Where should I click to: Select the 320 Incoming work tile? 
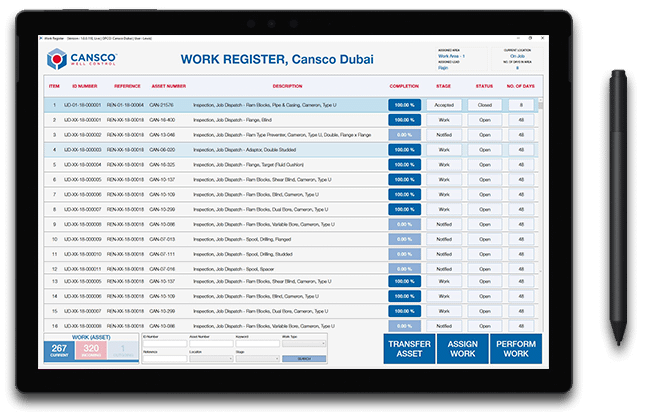click(x=91, y=350)
